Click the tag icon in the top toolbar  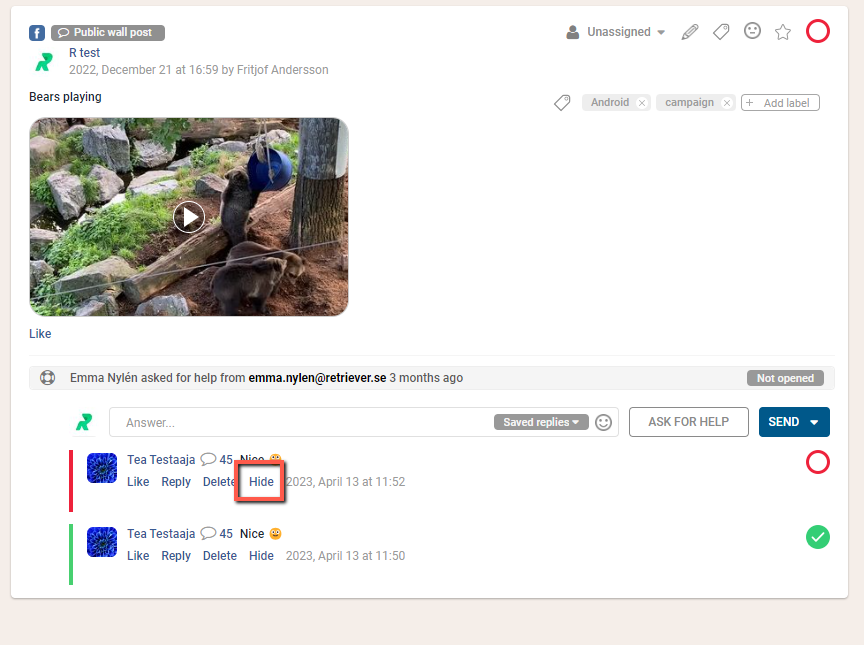coord(721,32)
